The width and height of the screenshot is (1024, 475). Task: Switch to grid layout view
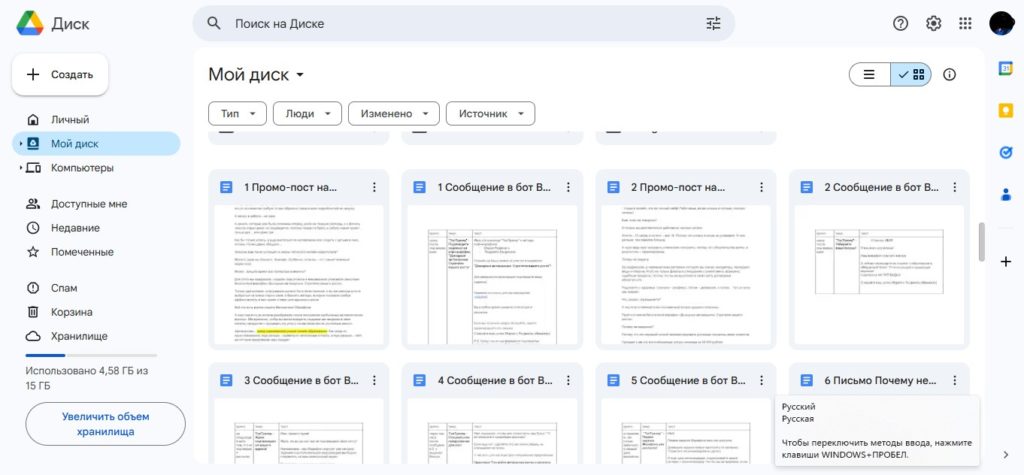point(911,74)
